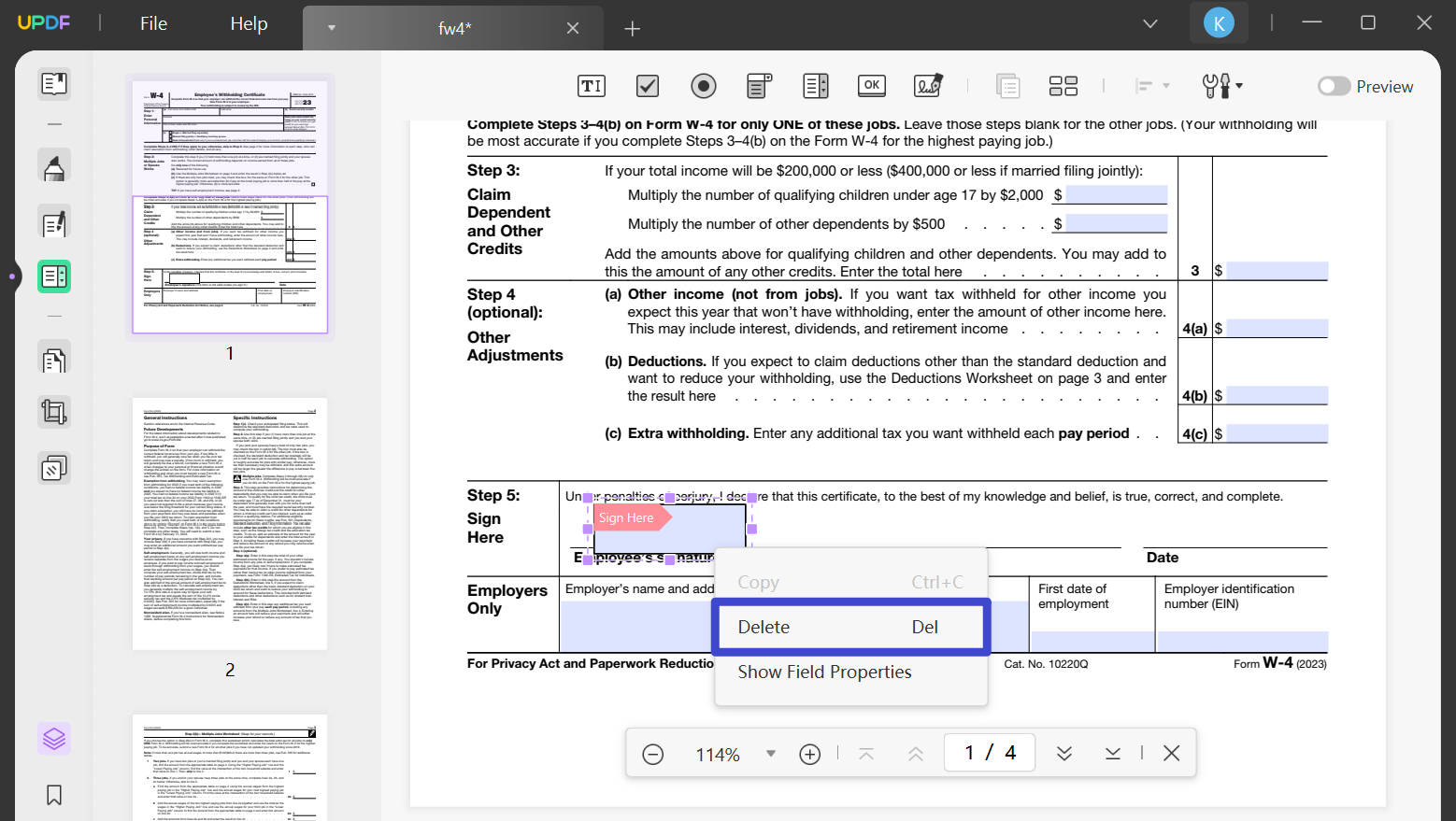Viewport: 1456px width, 821px height.
Task: Select the OK Button field tool
Action: point(871,85)
